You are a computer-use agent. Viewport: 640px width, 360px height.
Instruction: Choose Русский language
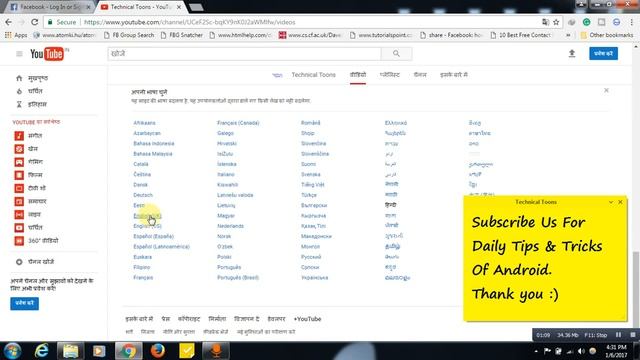click(x=311, y=257)
